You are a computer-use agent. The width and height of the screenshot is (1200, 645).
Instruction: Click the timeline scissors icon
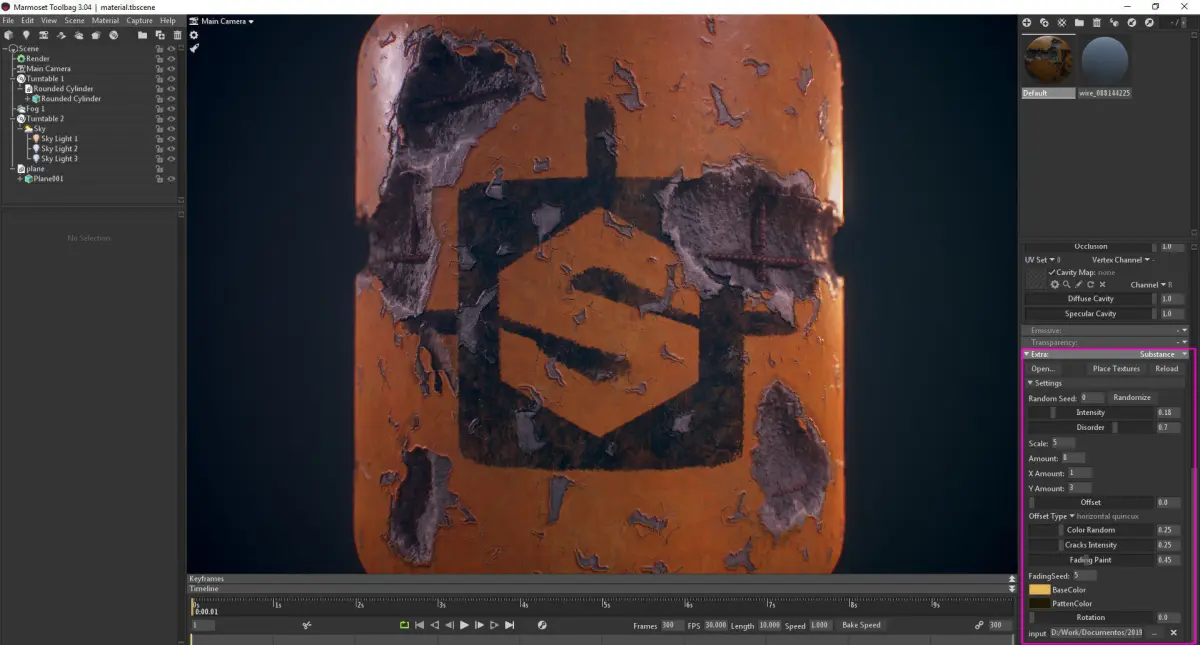[x=308, y=625]
